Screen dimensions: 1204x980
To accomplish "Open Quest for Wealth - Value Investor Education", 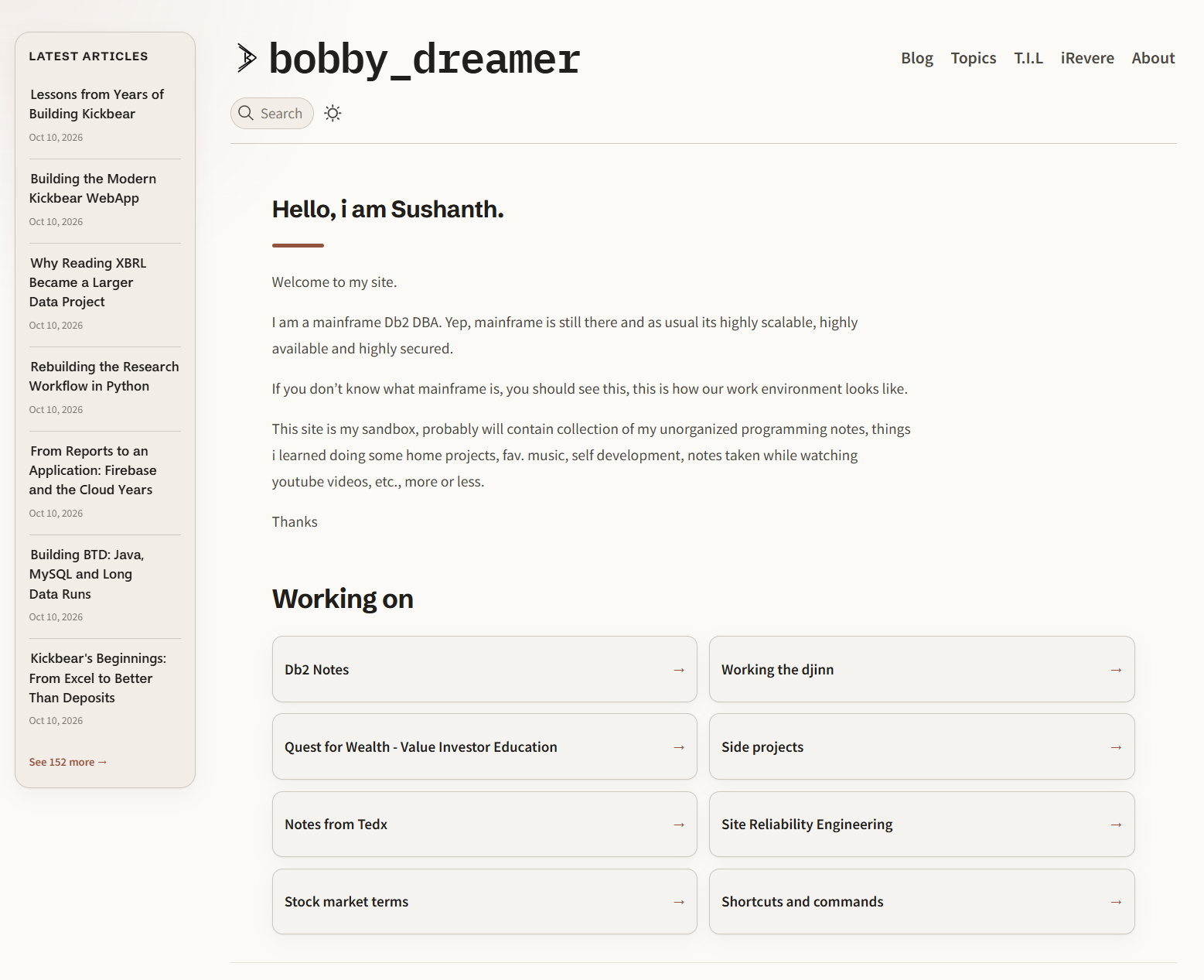I will pos(485,746).
